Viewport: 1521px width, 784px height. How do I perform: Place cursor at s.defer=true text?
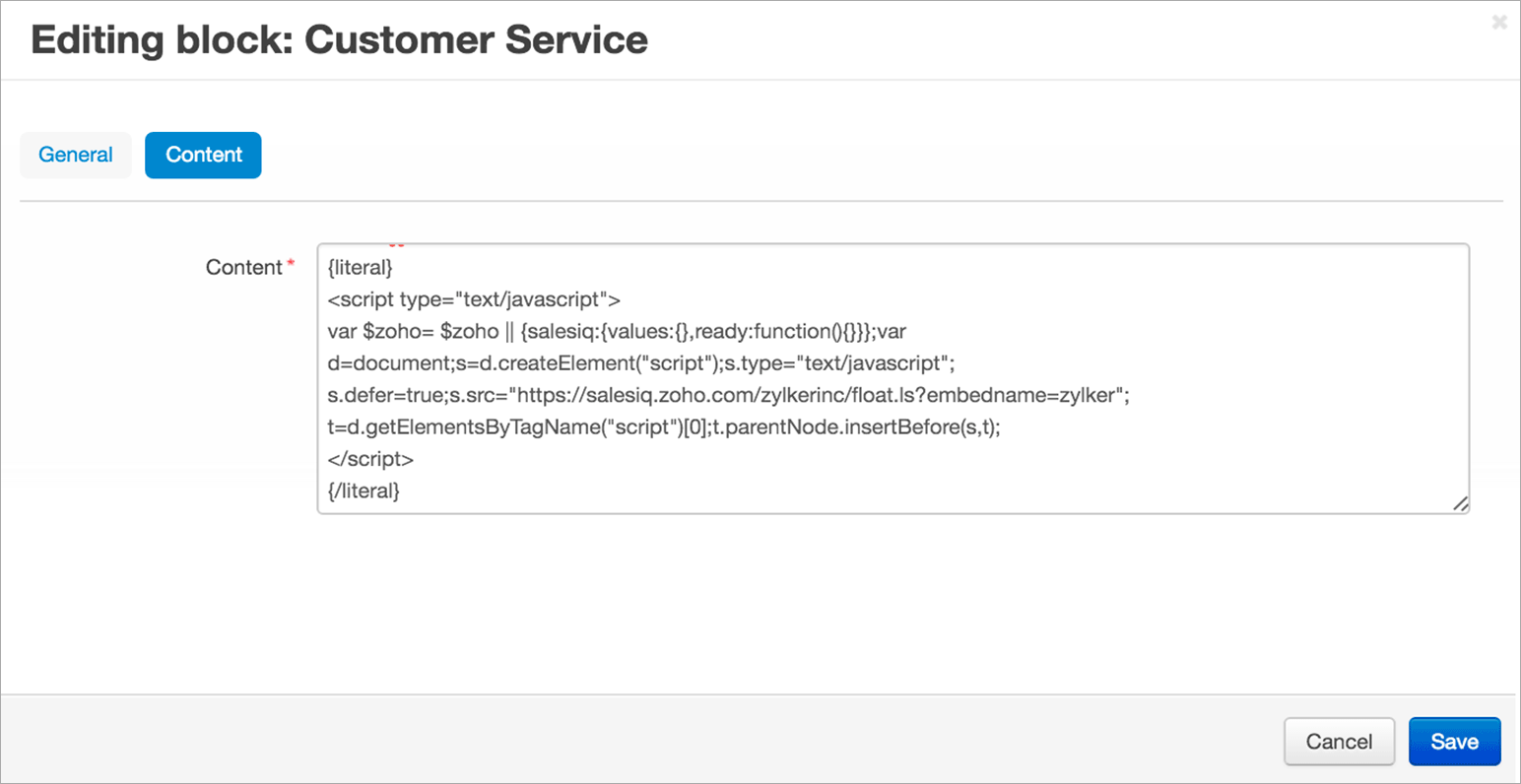tap(386, 396)
